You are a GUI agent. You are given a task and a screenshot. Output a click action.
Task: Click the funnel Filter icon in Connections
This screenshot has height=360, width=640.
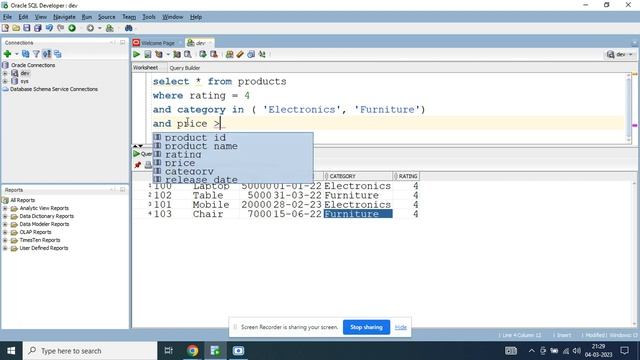36,54
